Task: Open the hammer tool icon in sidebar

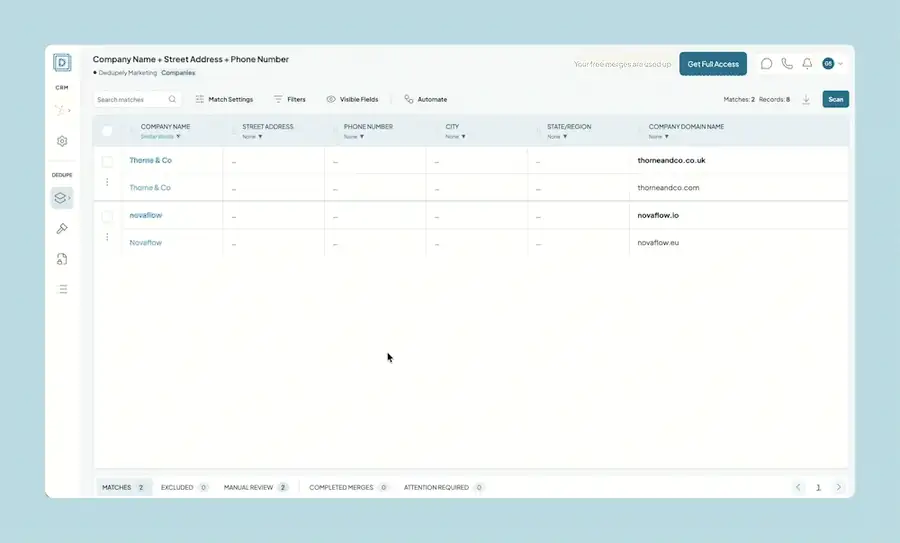Action: 62,228
